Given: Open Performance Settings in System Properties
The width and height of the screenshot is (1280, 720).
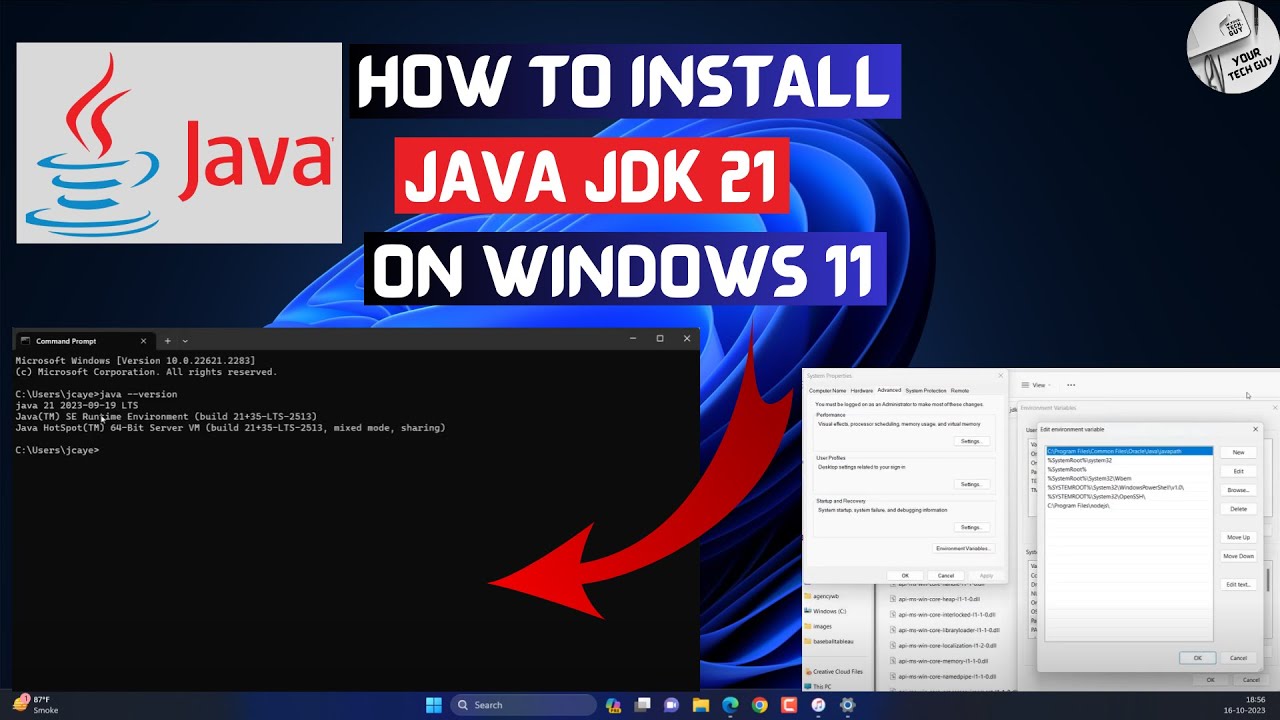Looking at the screenshot, I should [970, 441].
